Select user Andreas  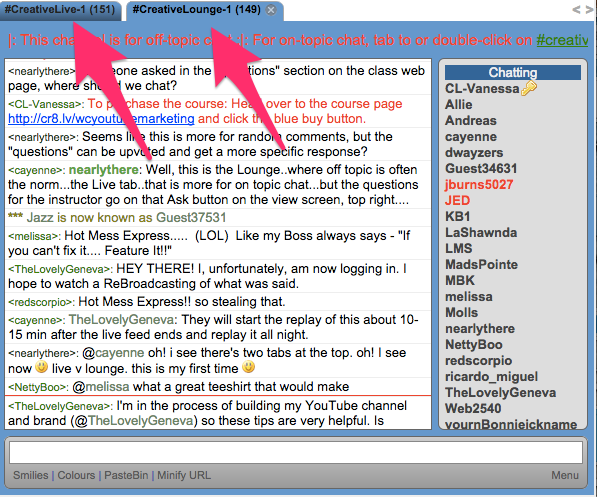(x=471, y=121)
